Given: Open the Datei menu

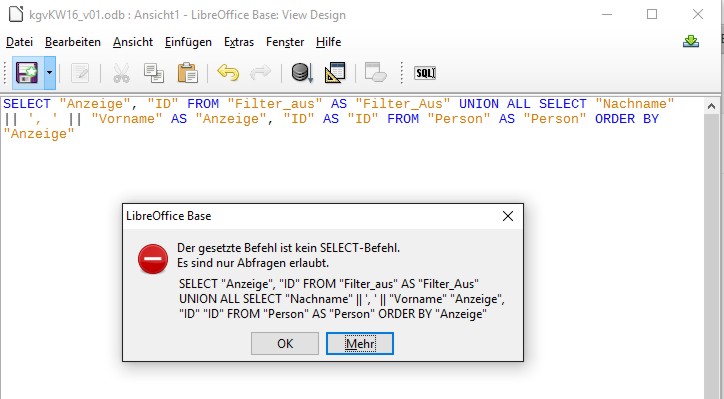Looking at the screenshot, I should coord(19,42).
